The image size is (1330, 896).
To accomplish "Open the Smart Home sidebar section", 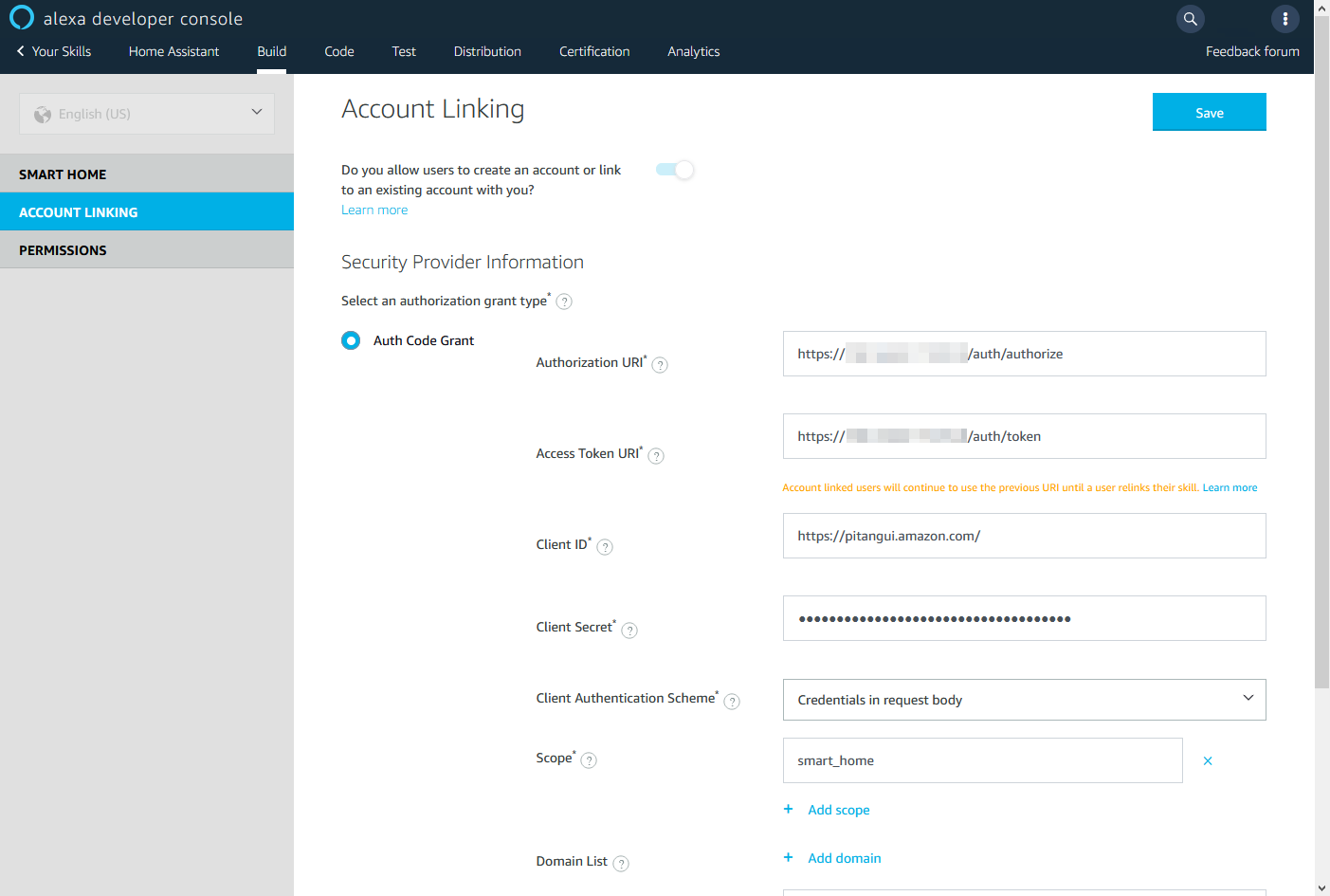I will click(x=147, y=174).
